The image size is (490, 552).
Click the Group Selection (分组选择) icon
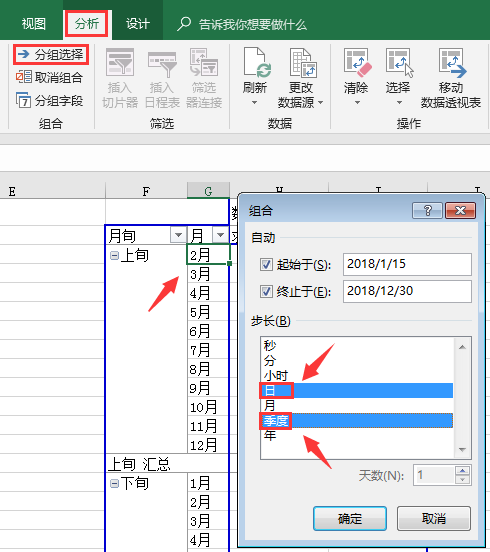[24, 55]
